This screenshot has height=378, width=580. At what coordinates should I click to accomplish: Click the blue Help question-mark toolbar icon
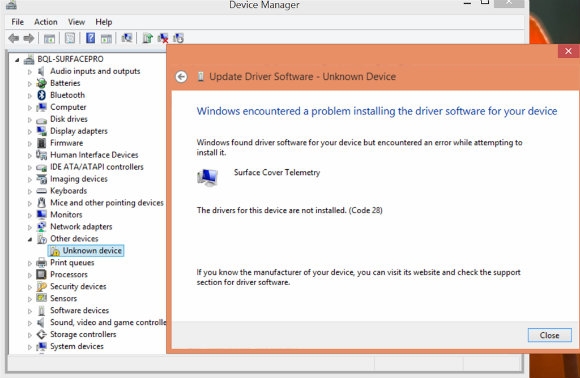pyautogui.click(x=90, y=38)
